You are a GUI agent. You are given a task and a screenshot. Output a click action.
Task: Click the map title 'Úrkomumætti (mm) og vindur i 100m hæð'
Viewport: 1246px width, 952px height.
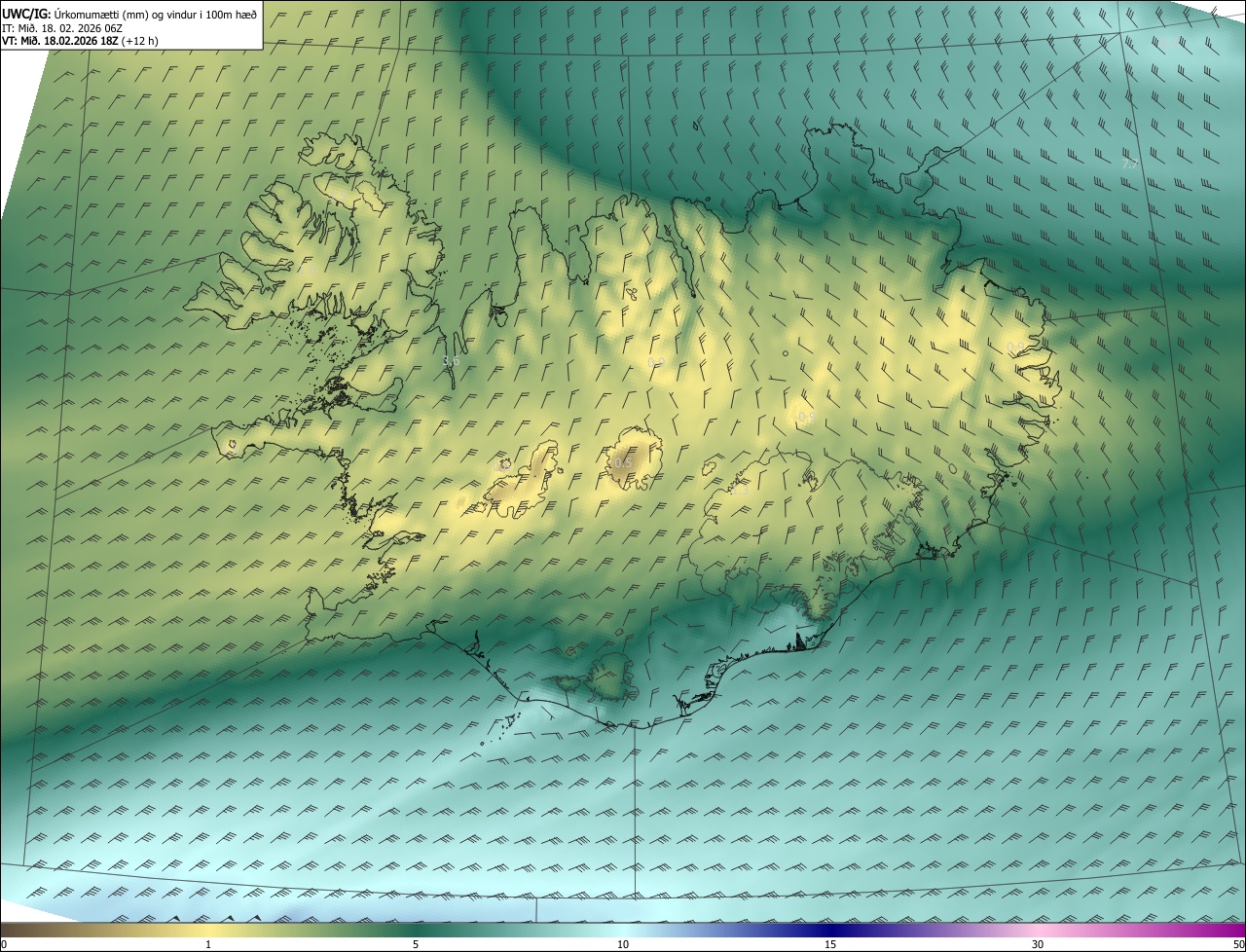(x=155, y=14)
